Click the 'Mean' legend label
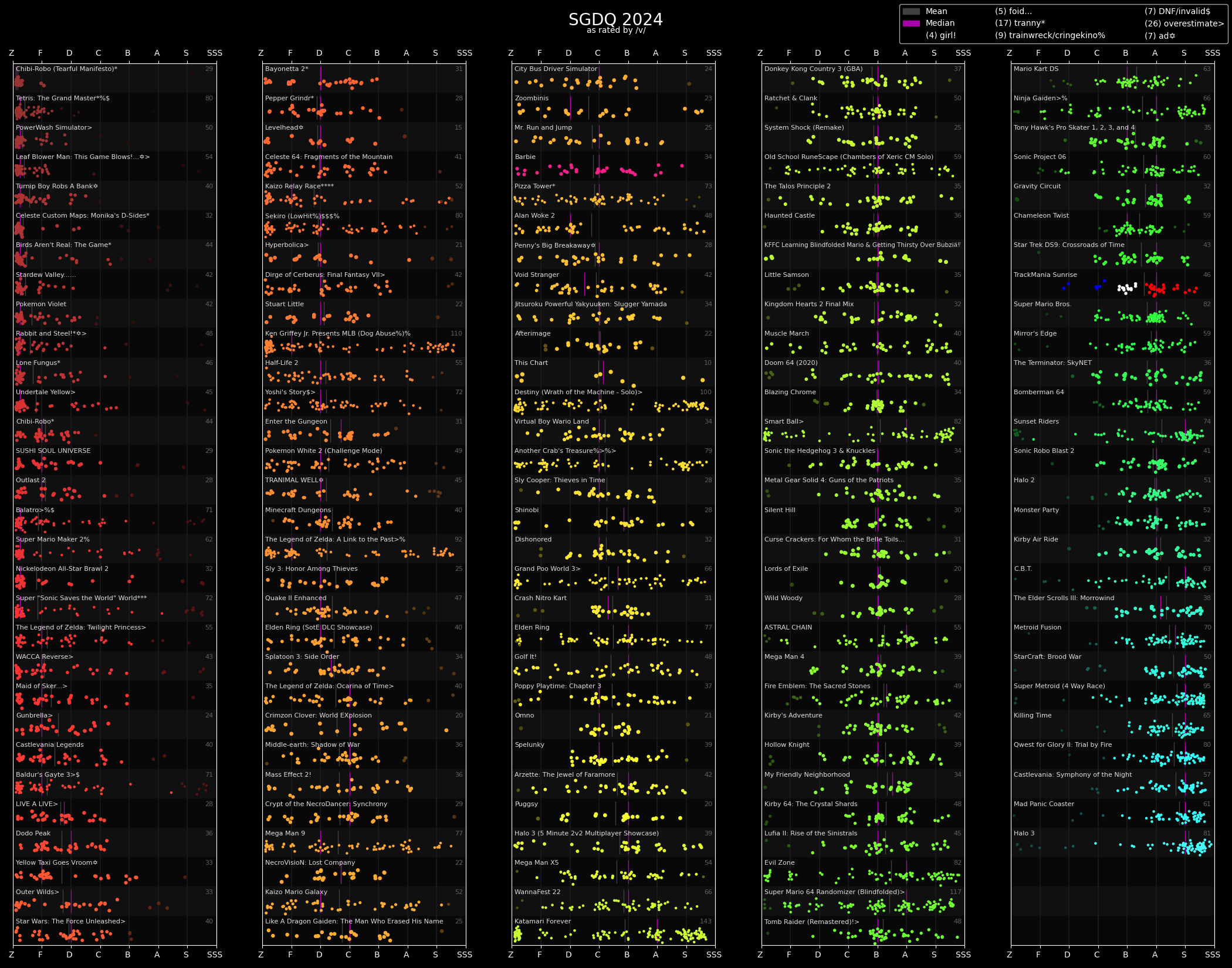Screen dimensions: 1232x968 (936, 11)
